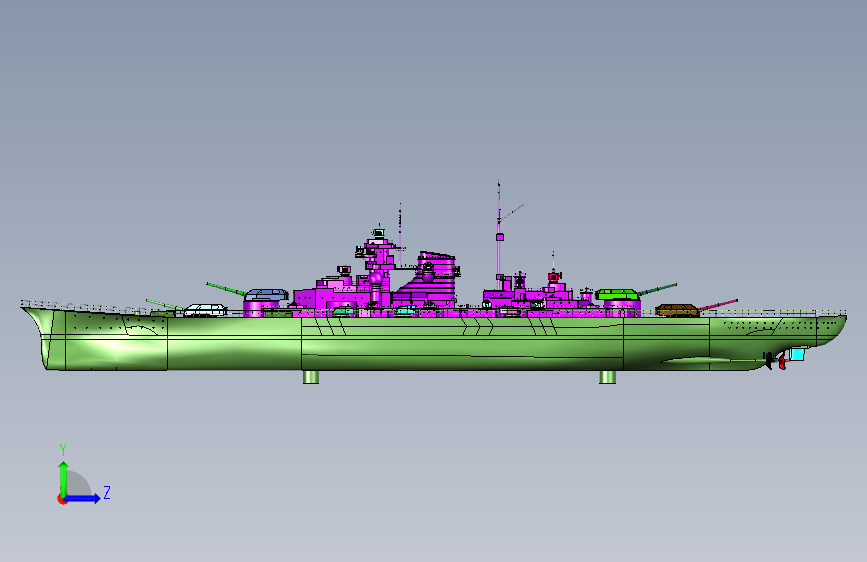The height and width of the screenshot is (562, 867).
Task: Select the red aft rangefinder on superstructure
Action: point(554,275)
